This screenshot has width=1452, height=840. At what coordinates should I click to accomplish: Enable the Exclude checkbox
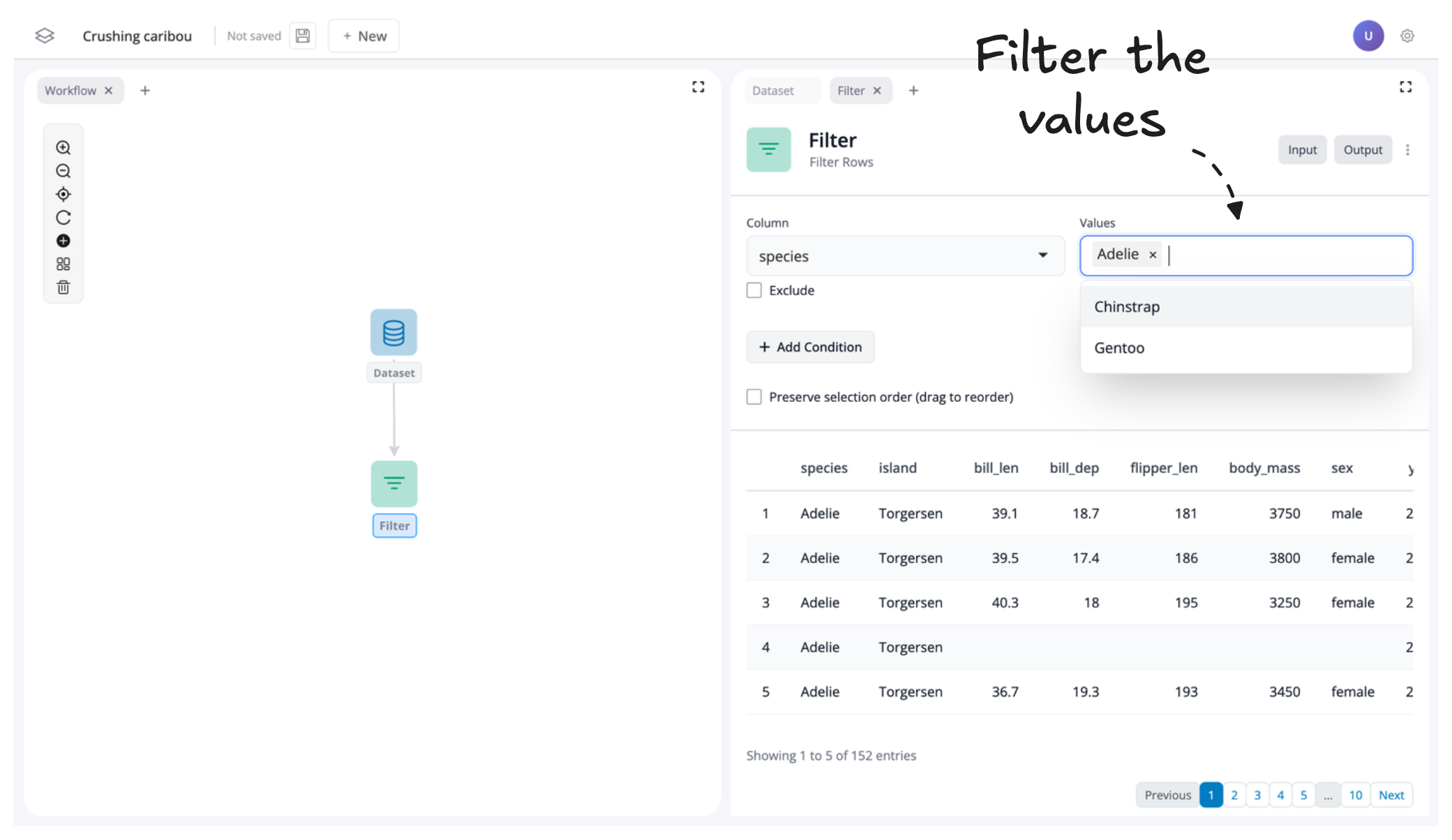tap(754, 290)
